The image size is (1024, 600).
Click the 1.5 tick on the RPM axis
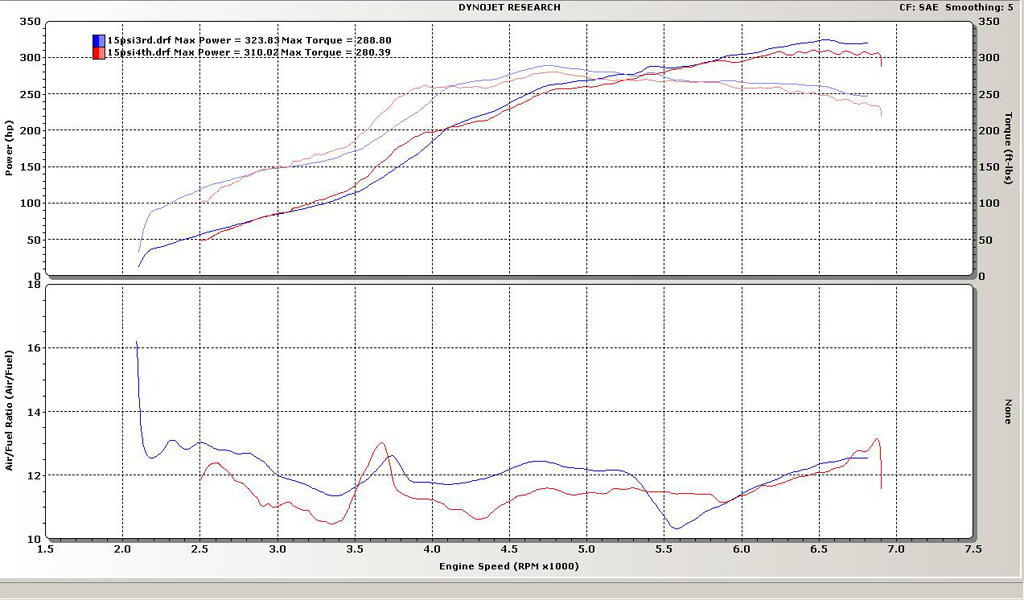(x=45, y=549)
